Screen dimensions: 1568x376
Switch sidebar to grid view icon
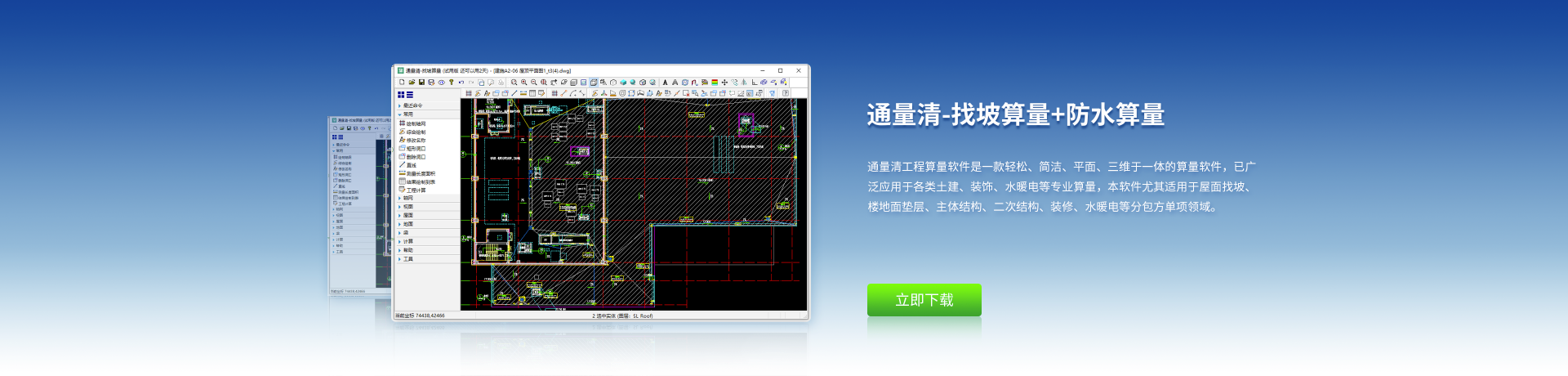pyautogui.click(x=401, y=95)
